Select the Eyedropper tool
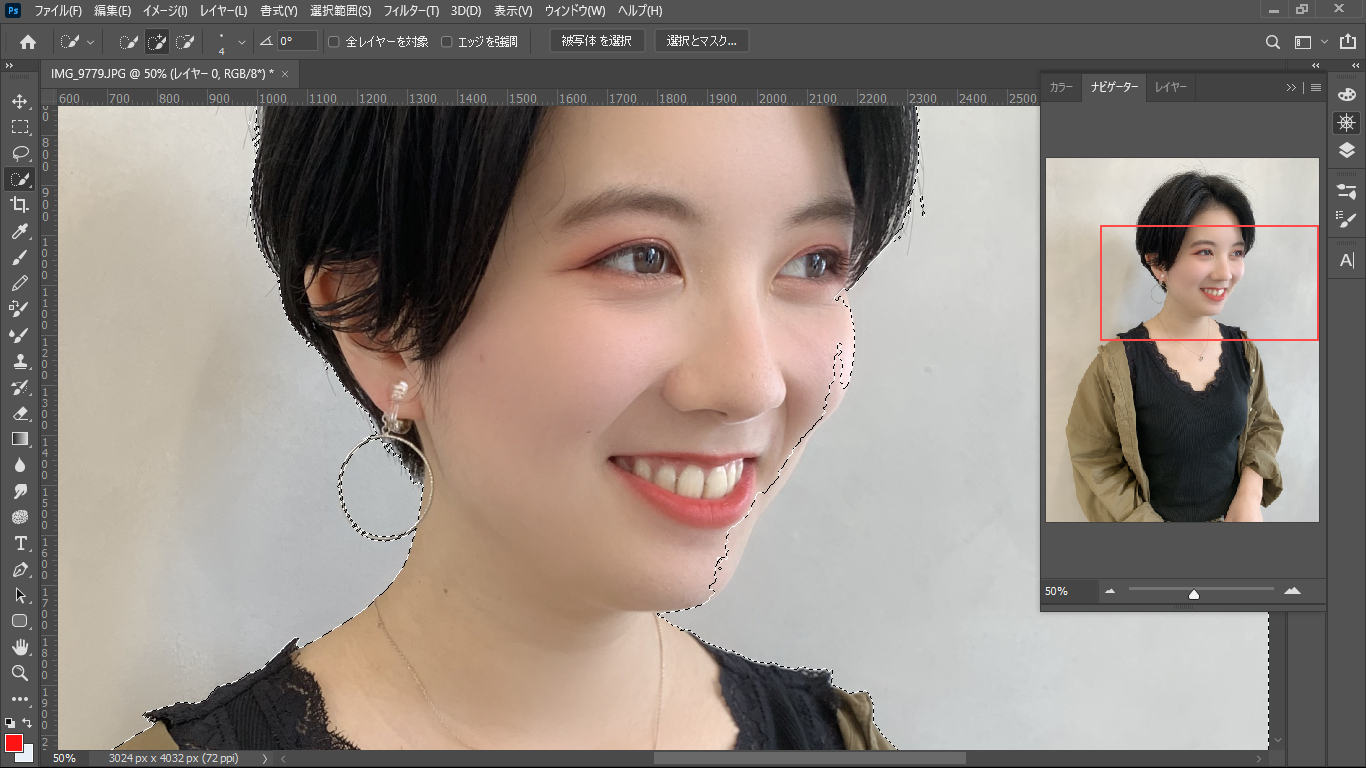Screen dimensions: 1366x768 click(19, 231)
